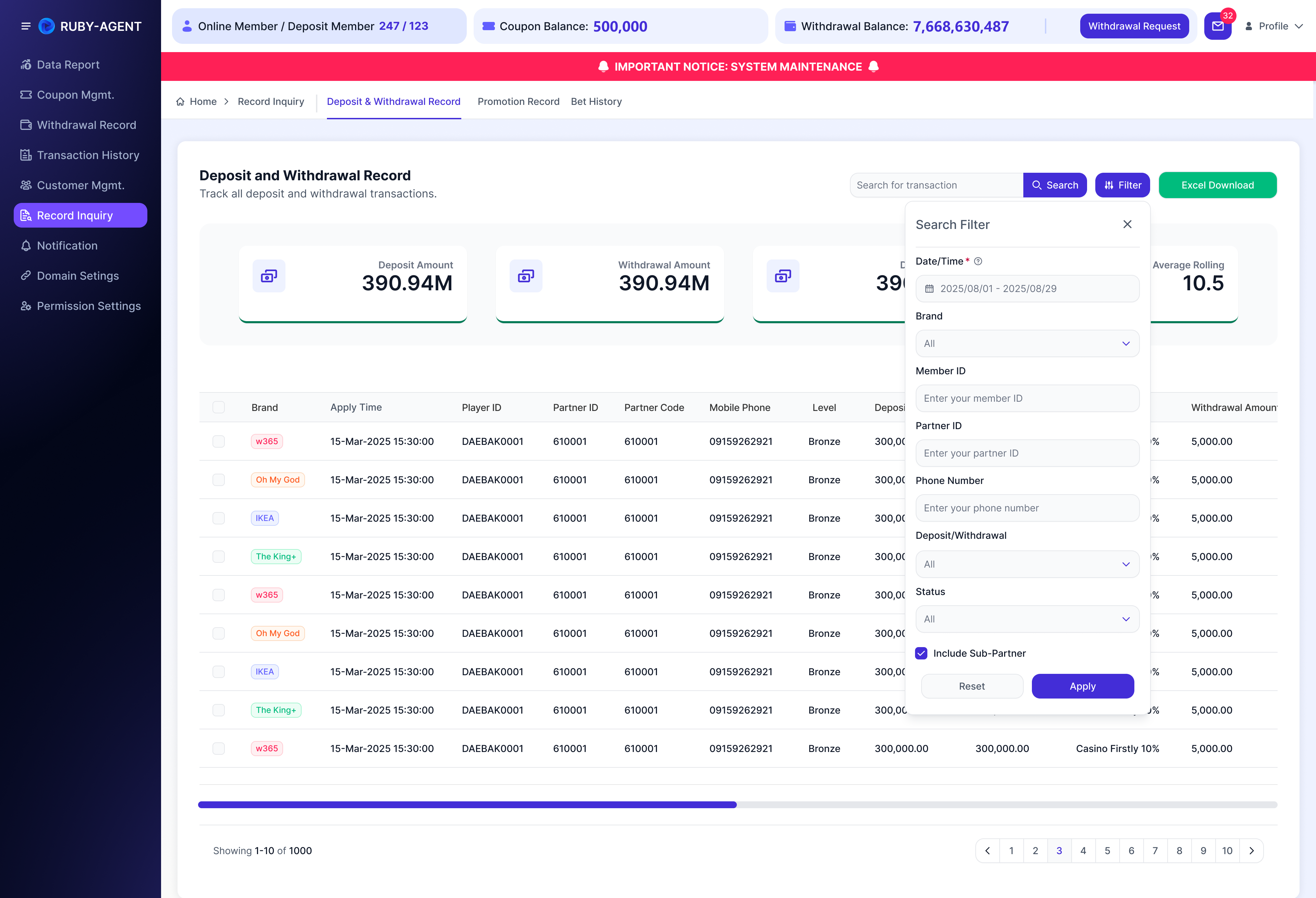Collapse sidebar with hamburger menu icon
The height and width of the screenshot is (898, 1316).
25,26
